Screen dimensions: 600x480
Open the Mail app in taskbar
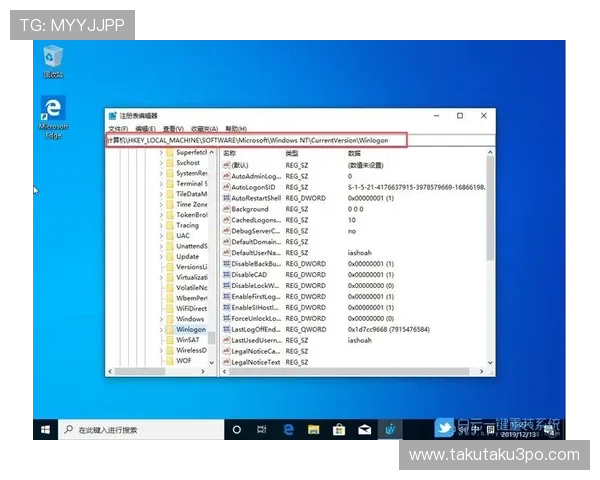coord(365,429)
